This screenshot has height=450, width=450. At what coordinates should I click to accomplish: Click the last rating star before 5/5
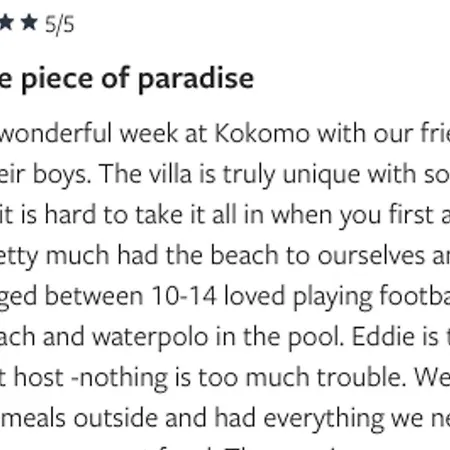pos(29,23)
